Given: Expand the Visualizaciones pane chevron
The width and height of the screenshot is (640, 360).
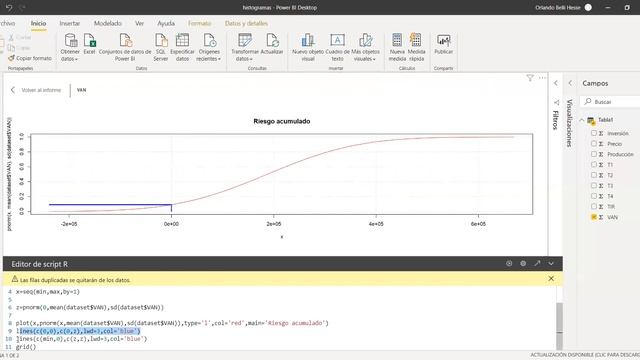Looking at the screenshot, I should point(570,83).
